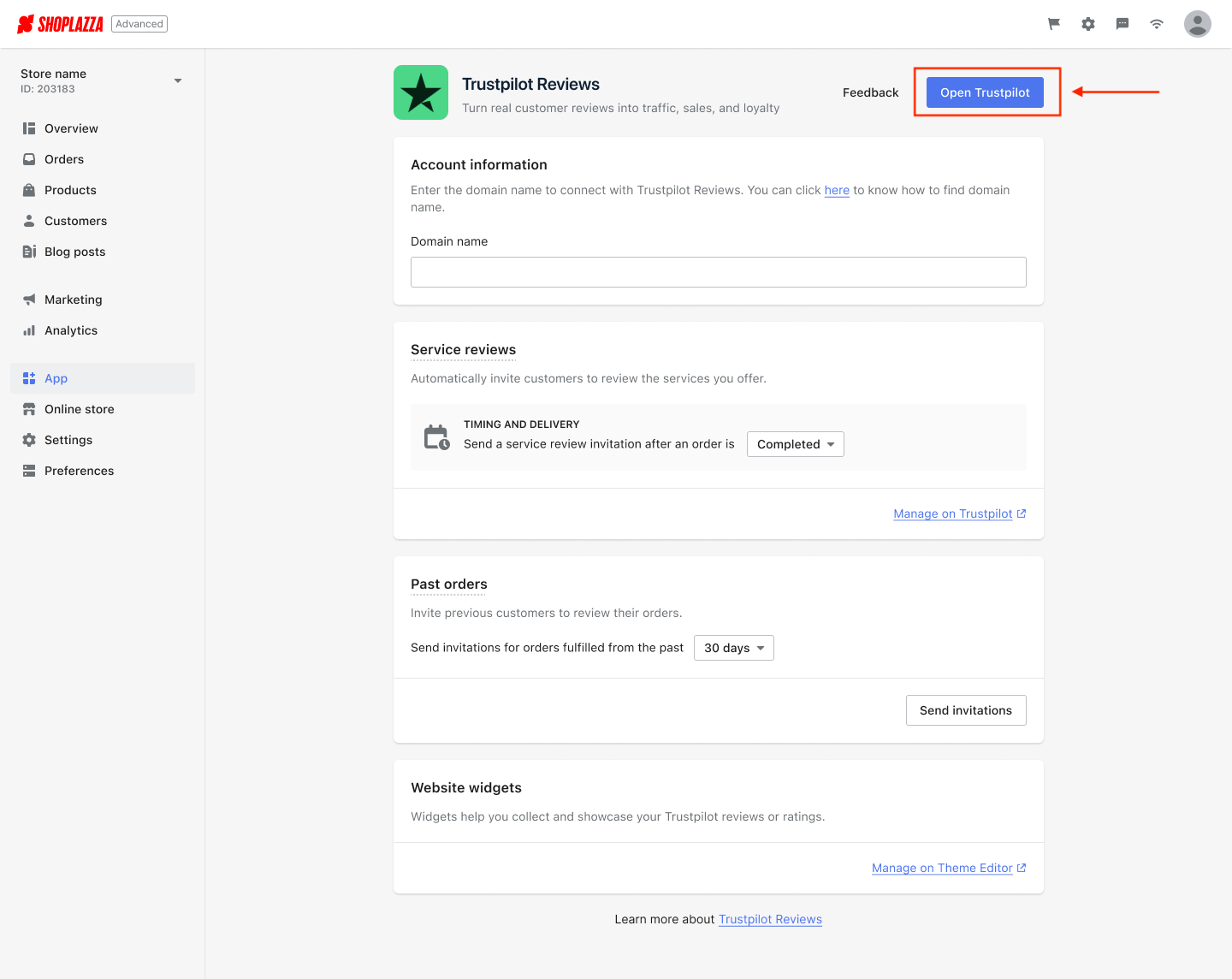This screenshot has width=1232, height=979.
Task: Click the Online store shop icon
Action: [x=29, y=409]
